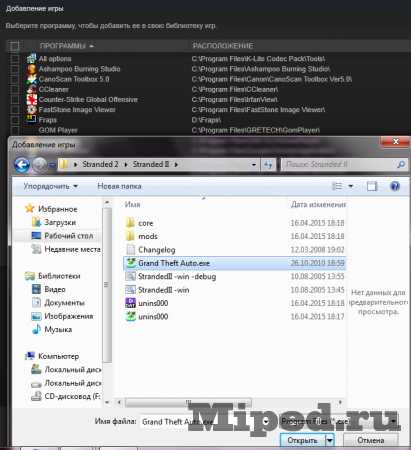Toggle the select-all checkbox in header
This screenshot has width=411, height=450.
pyautogui.click(x=14, y=46)
